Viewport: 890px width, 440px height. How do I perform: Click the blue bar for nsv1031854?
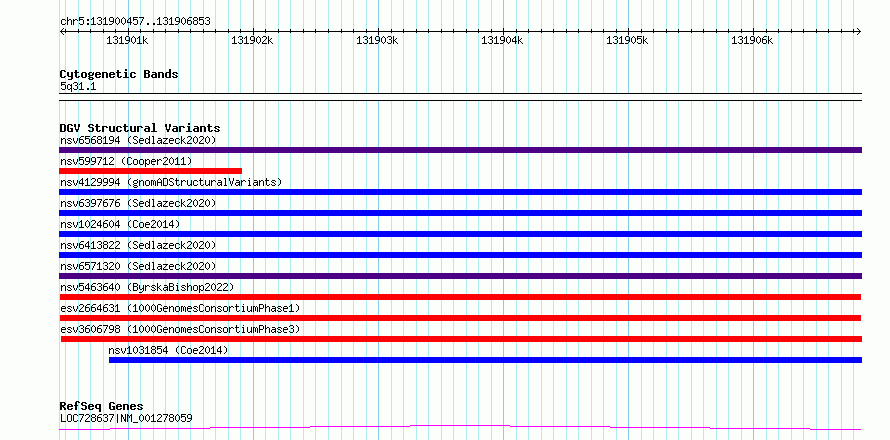485,360
